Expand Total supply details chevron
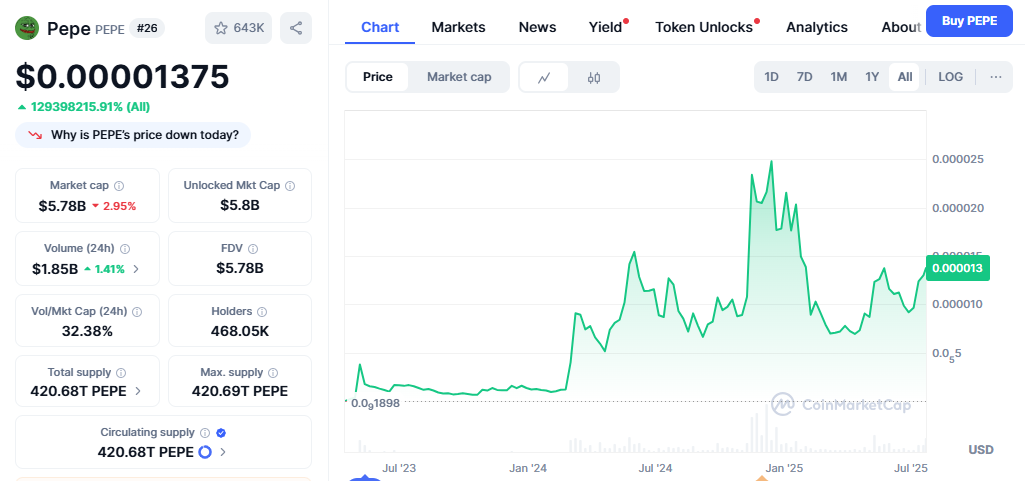1025x481 pixels. (x=138, y=391)
